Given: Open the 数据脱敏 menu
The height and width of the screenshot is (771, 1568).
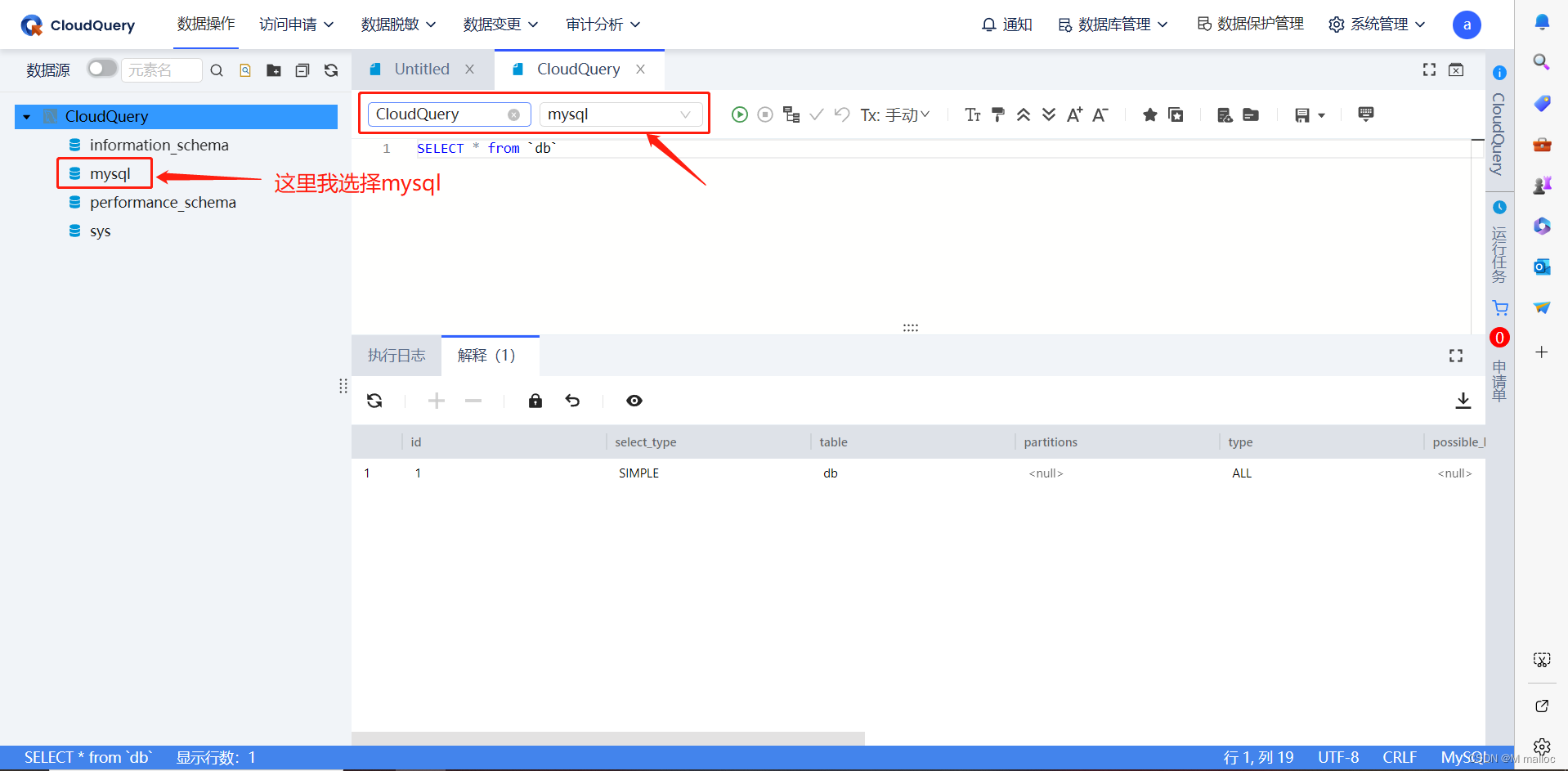Looking at the screenshot, I should click(399, 25).
